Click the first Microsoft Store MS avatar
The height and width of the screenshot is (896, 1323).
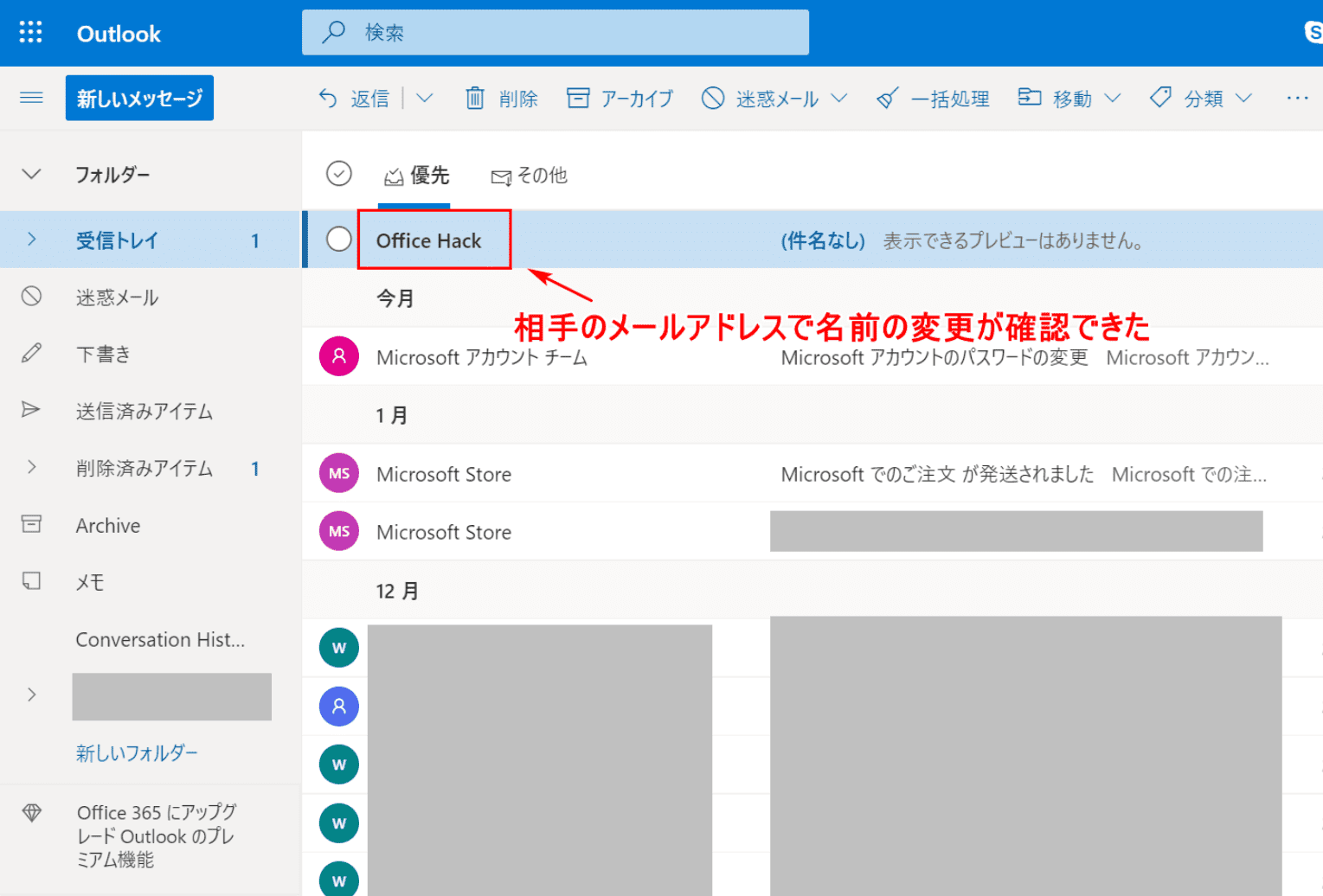click(339, 473)
